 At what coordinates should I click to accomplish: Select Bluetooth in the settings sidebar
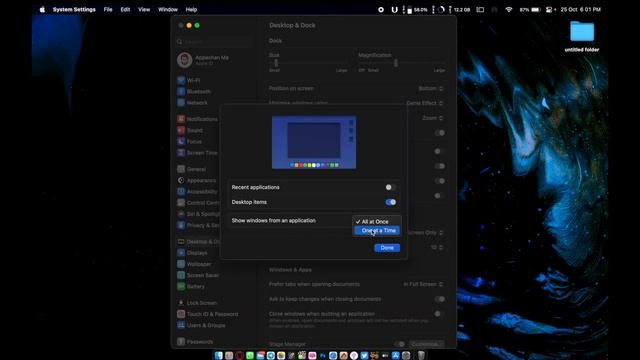point(194,91)
